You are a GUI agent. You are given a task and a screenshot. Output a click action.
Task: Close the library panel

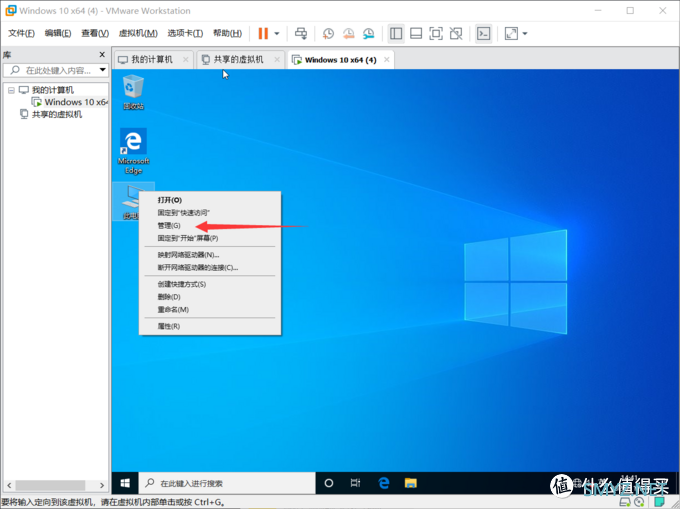(102, 54)
